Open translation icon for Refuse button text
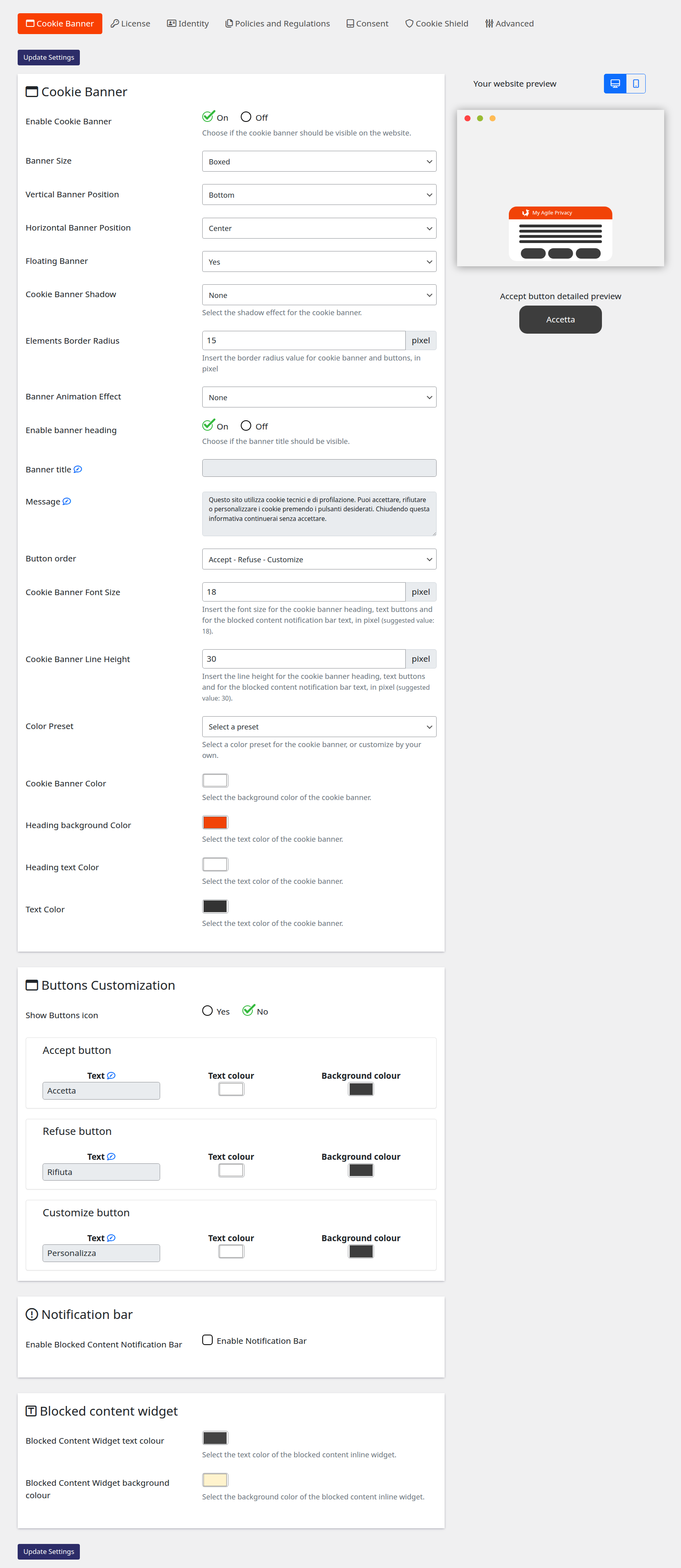681x1568 pixels. coord(112,1156)
